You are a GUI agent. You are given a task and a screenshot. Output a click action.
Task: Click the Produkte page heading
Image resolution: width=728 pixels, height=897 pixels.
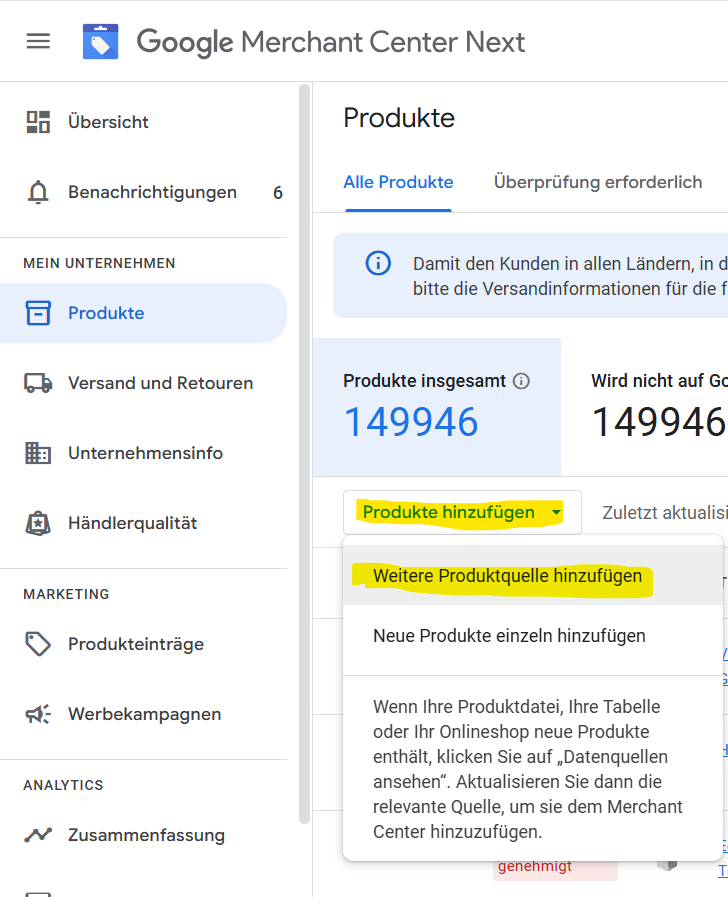coord(399,118)
